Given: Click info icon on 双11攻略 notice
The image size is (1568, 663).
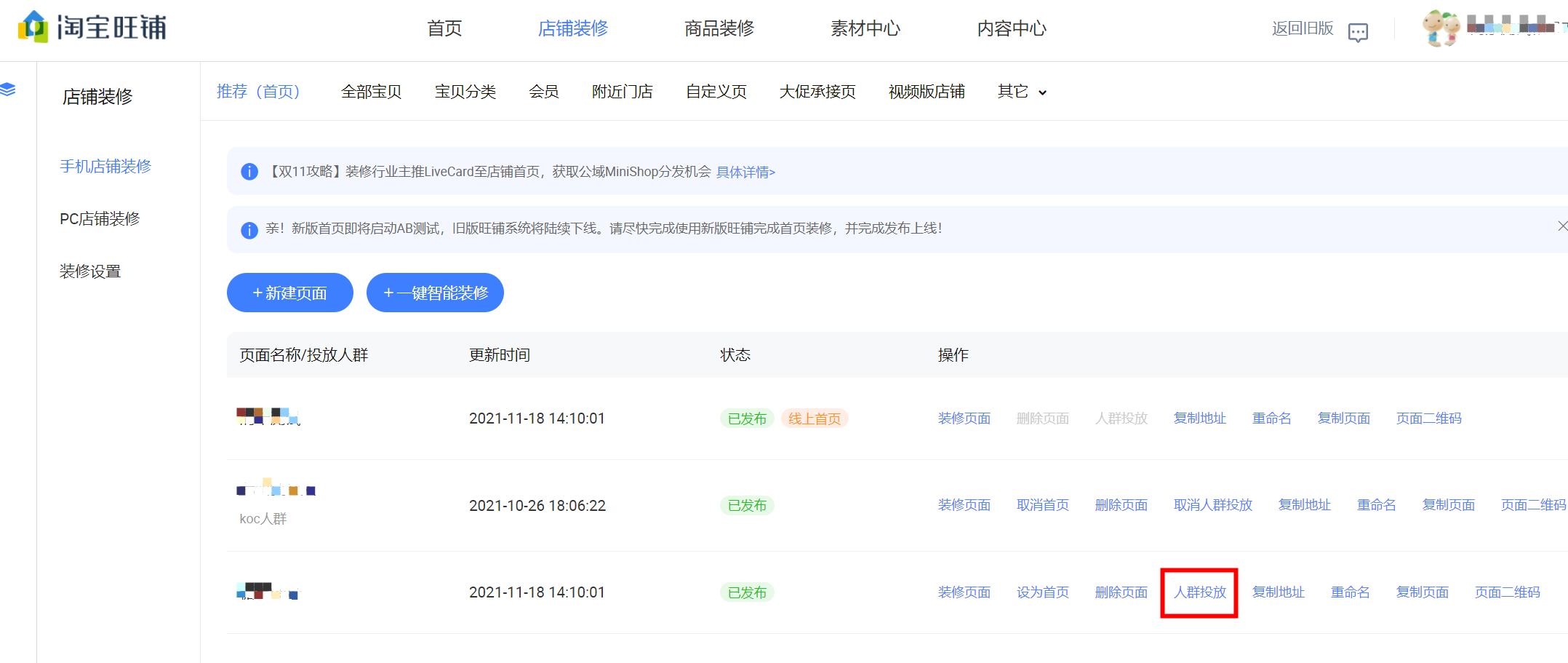Looking at the screenshot, I should pyautogui.click(x=249, y=172).
